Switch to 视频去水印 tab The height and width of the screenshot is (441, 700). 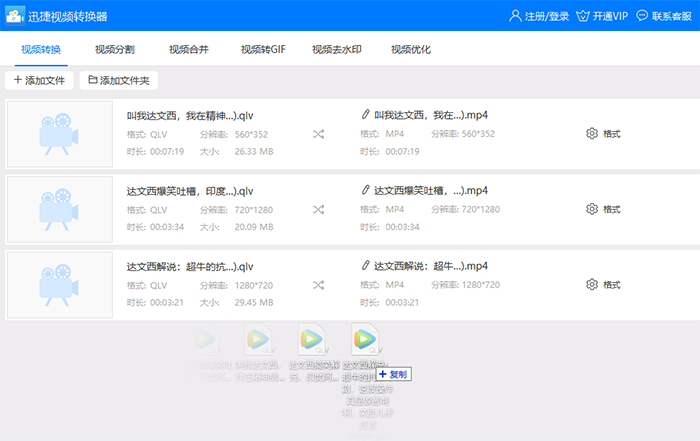click(x=337, y=50)
